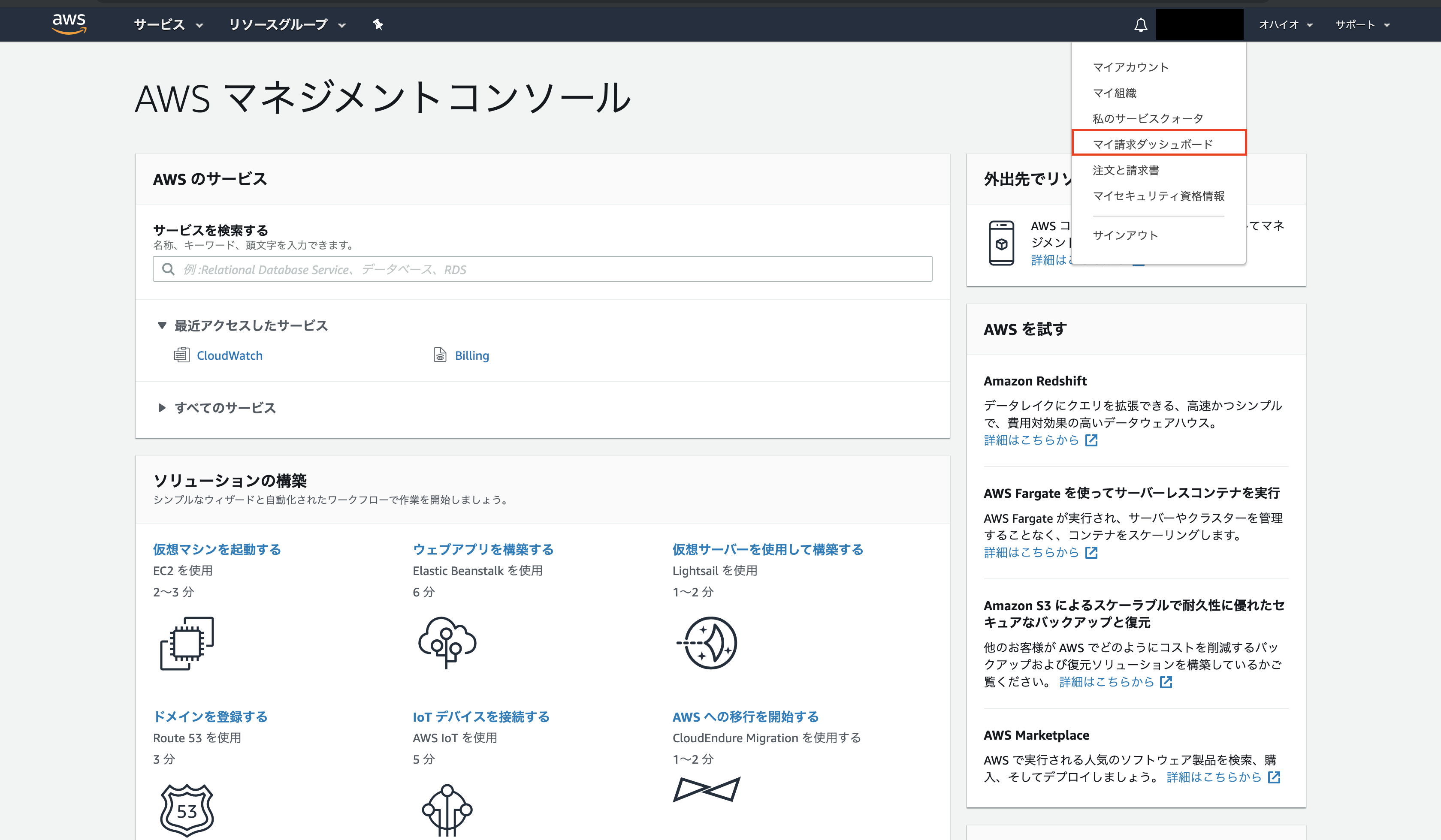Image resolution: width=1441 pixels, height=840 pixels.
Task: Click the AWS IoT device icon
Action: (447, 810)
